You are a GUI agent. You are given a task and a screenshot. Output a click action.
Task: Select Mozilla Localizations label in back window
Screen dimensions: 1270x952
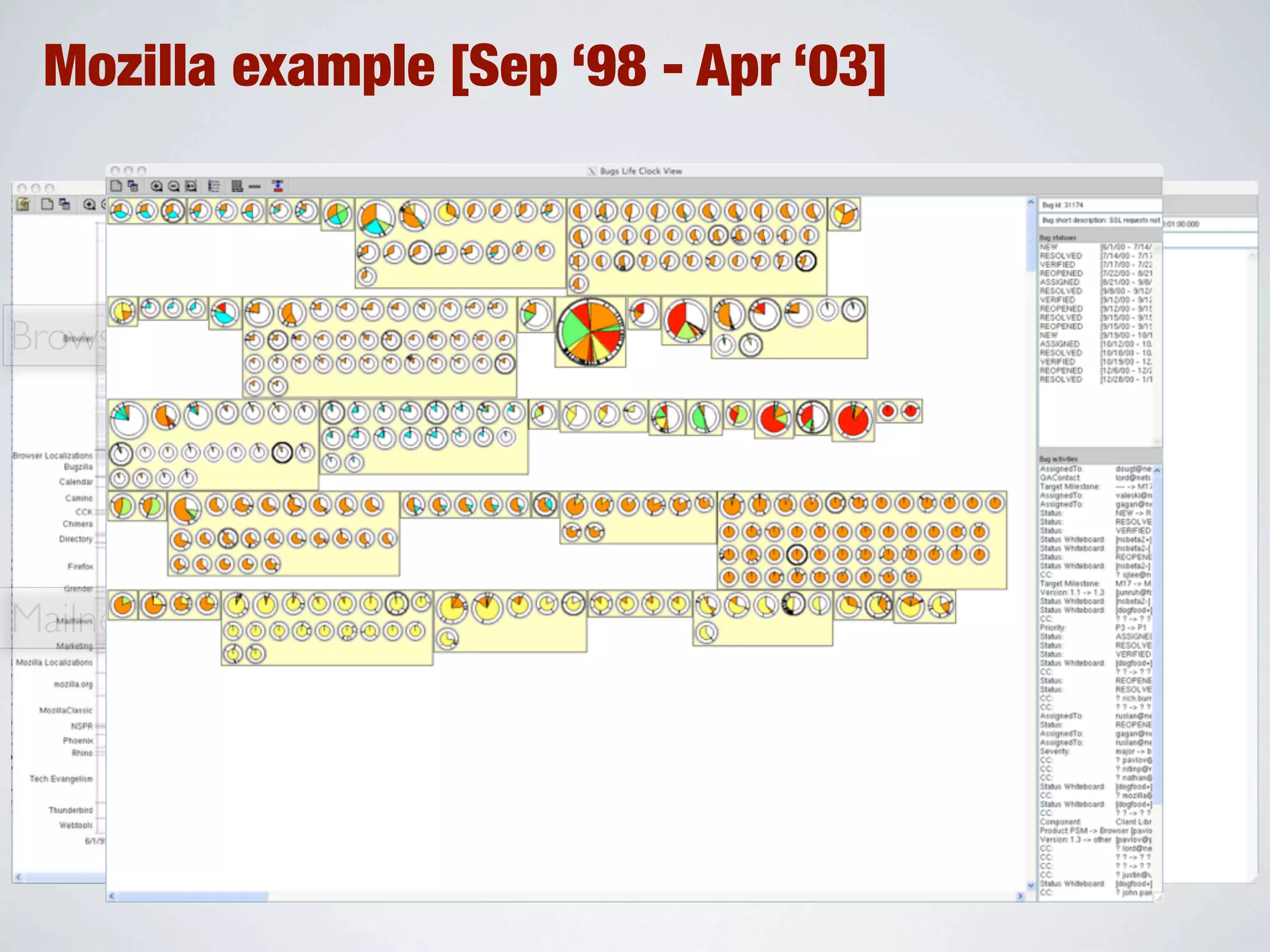click(x=54, y=663)
